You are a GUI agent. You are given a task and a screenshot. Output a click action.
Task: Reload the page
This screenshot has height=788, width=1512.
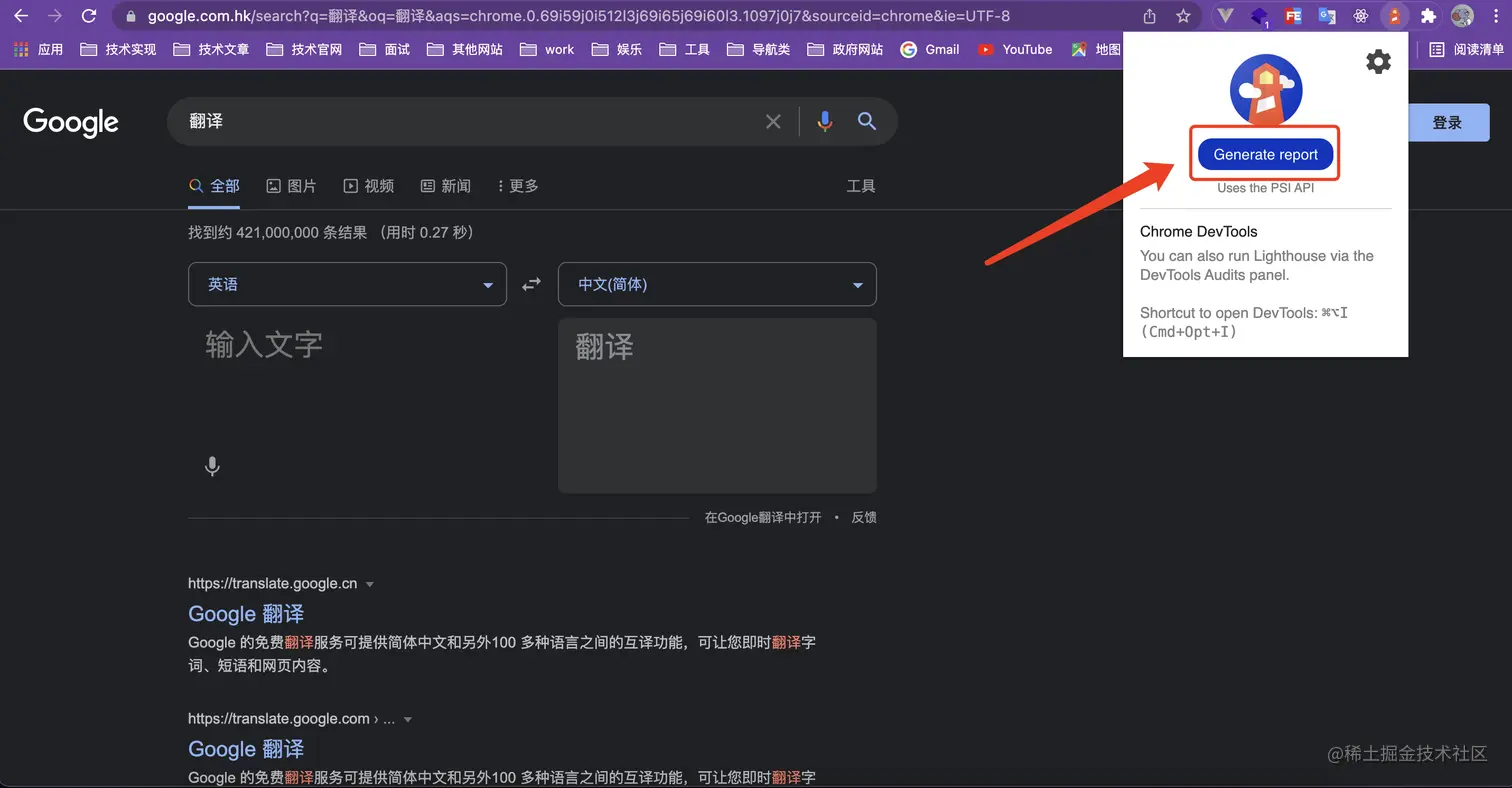coord(89,16)
